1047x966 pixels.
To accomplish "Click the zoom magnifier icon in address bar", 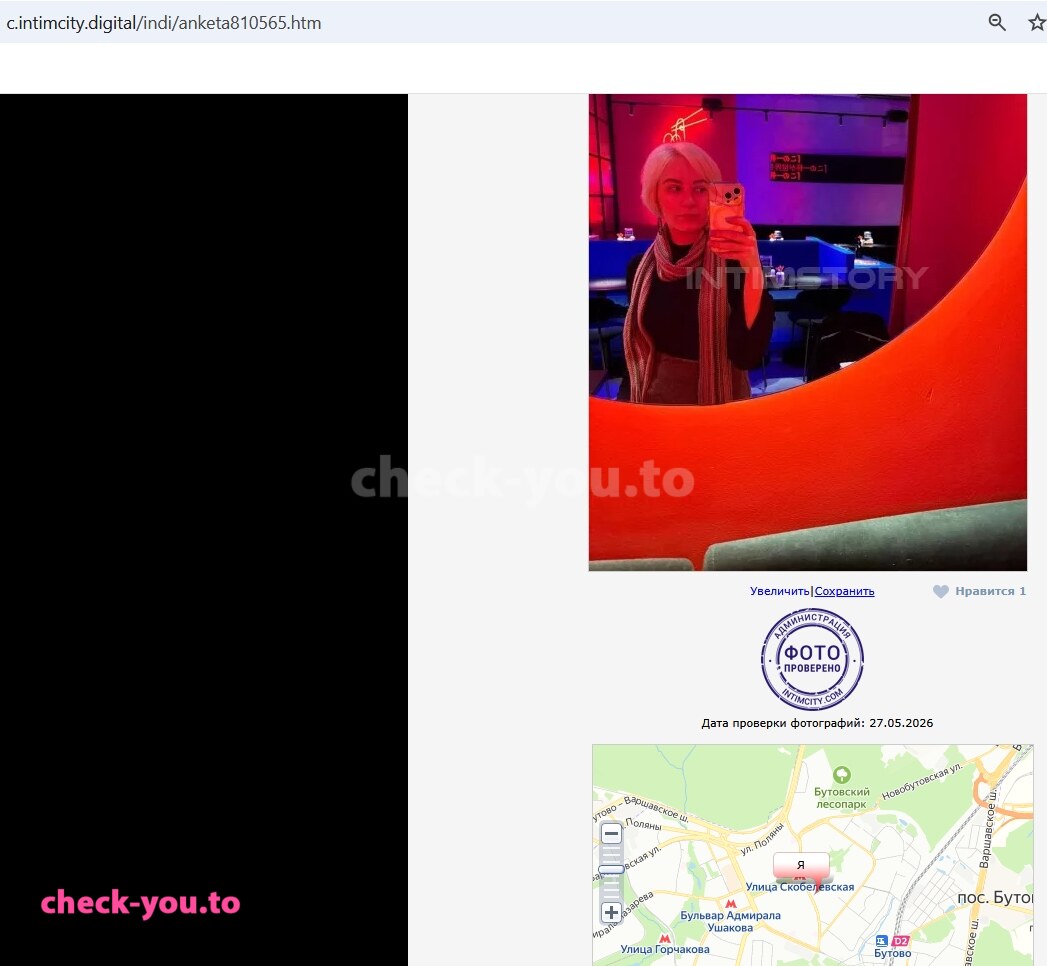I will 997,23.
